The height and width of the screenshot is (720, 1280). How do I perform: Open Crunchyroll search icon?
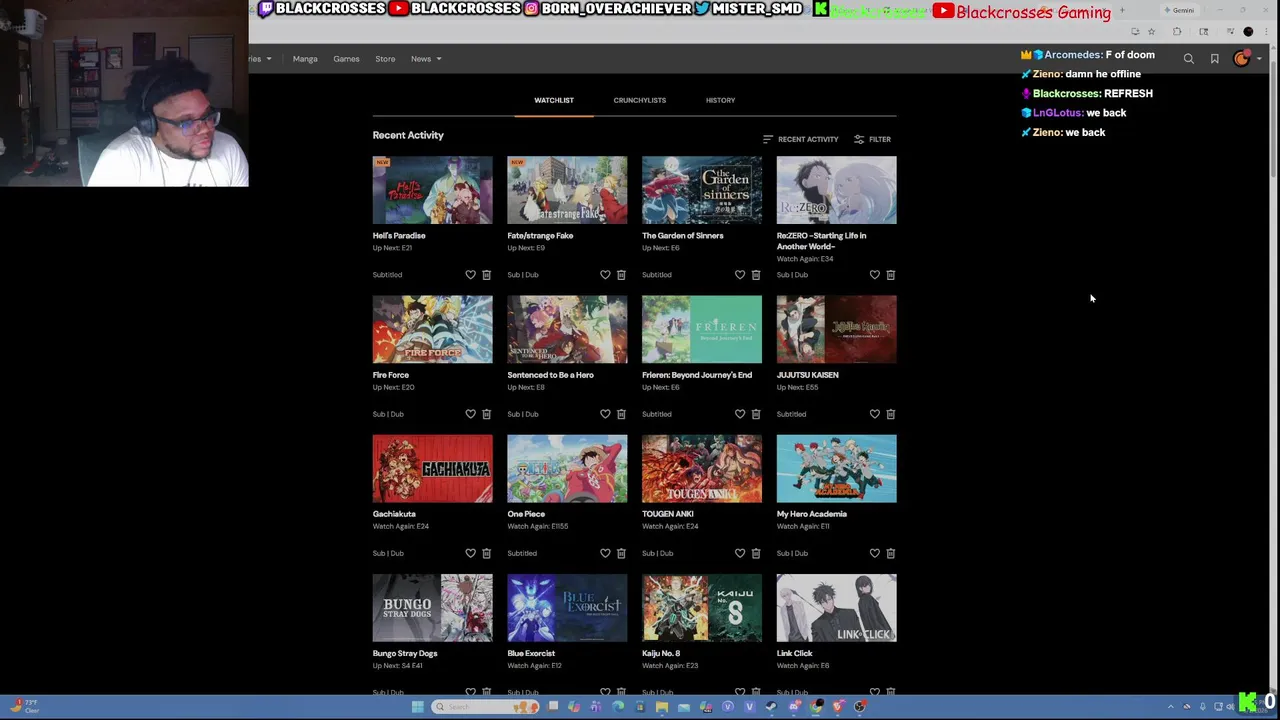pos(1189,59)
